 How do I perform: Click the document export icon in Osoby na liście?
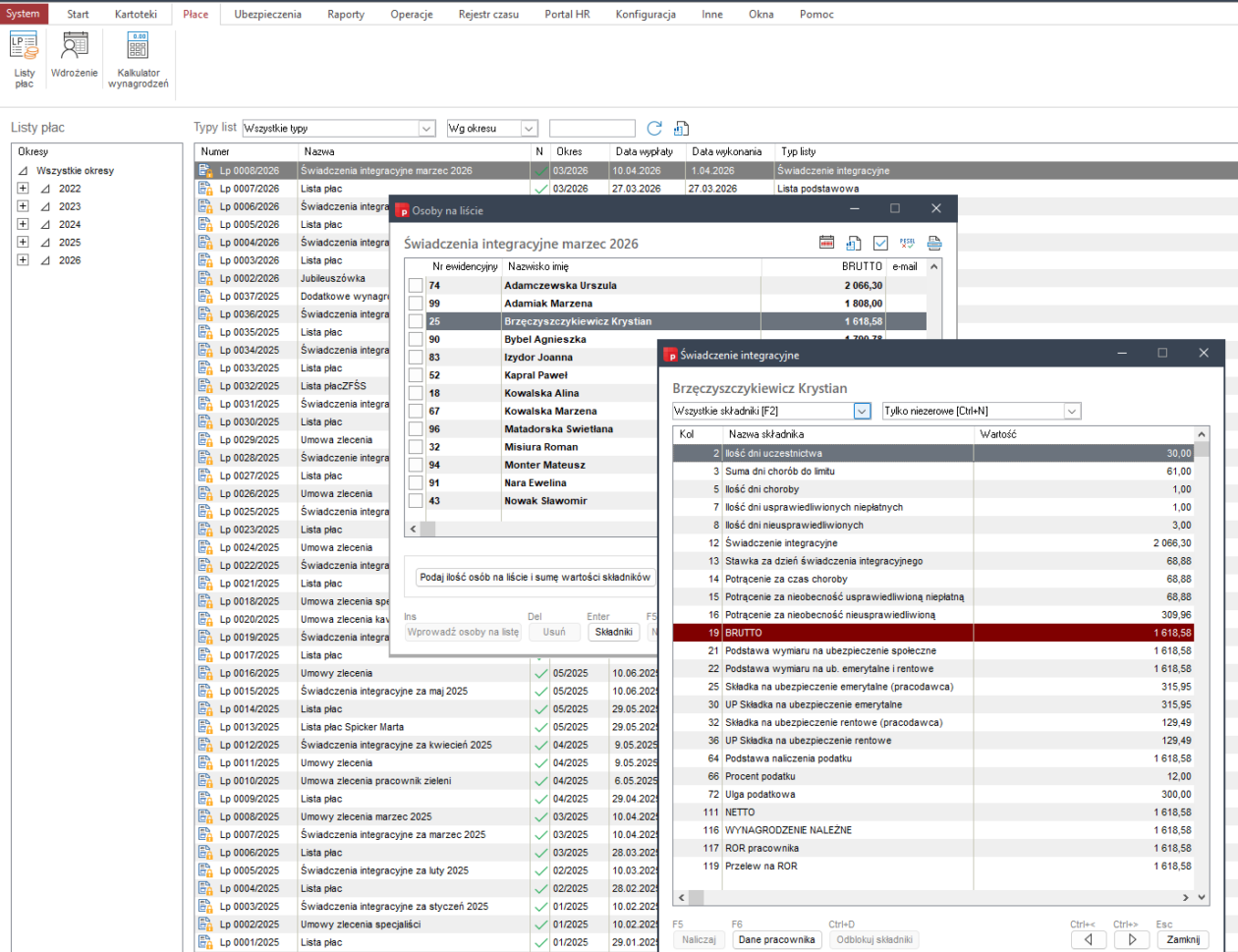click(854, 243)
